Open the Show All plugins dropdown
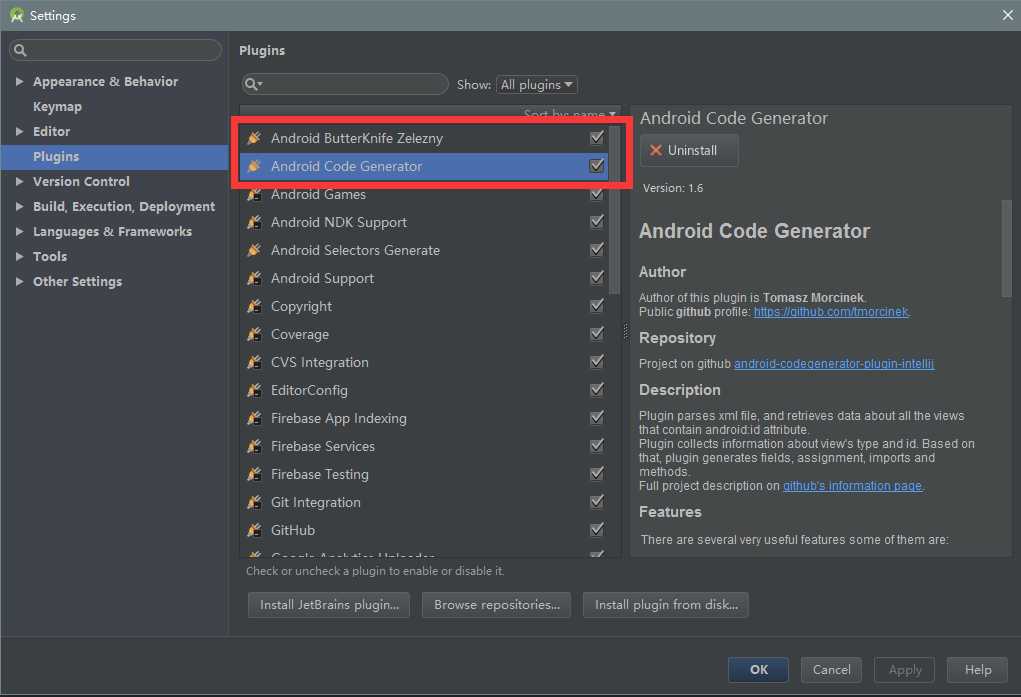Screen dimensions: 1021x697 click(x=537, y=85)
